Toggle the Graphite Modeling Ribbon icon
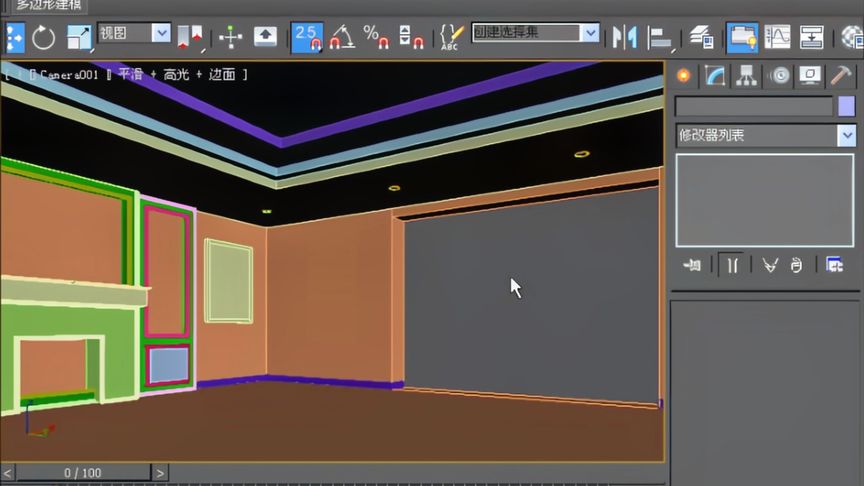The image size is (864, 486). 742,37
